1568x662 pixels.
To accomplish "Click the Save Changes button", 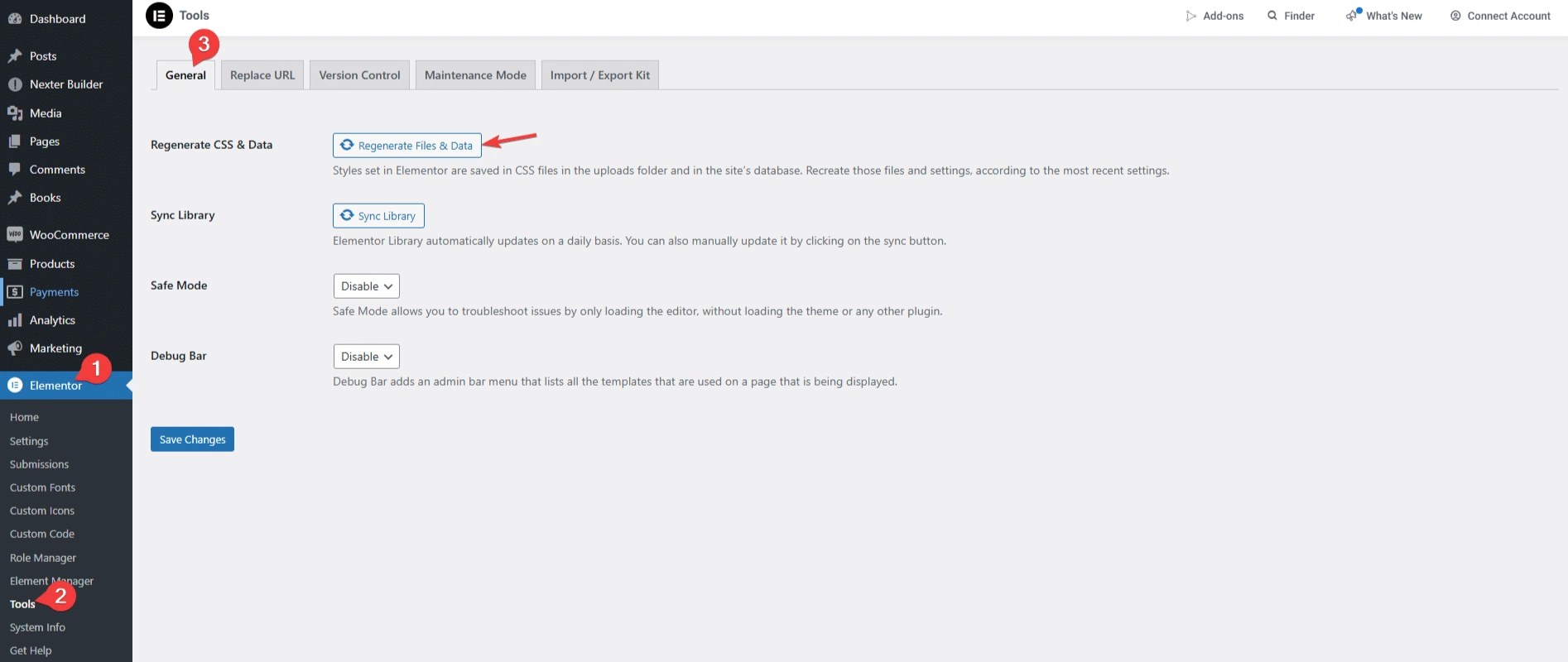I will pyautogui.click(x=192, y=439).
